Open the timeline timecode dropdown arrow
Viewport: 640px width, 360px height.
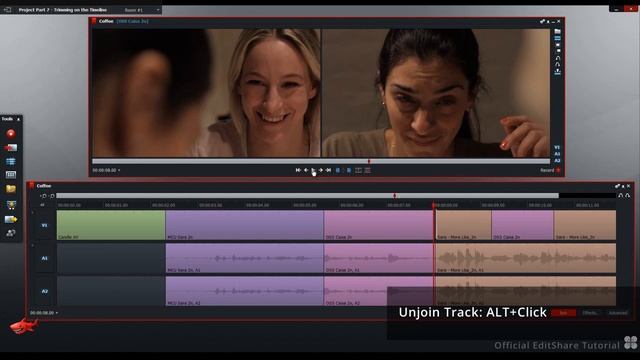(x=57, y=313)
